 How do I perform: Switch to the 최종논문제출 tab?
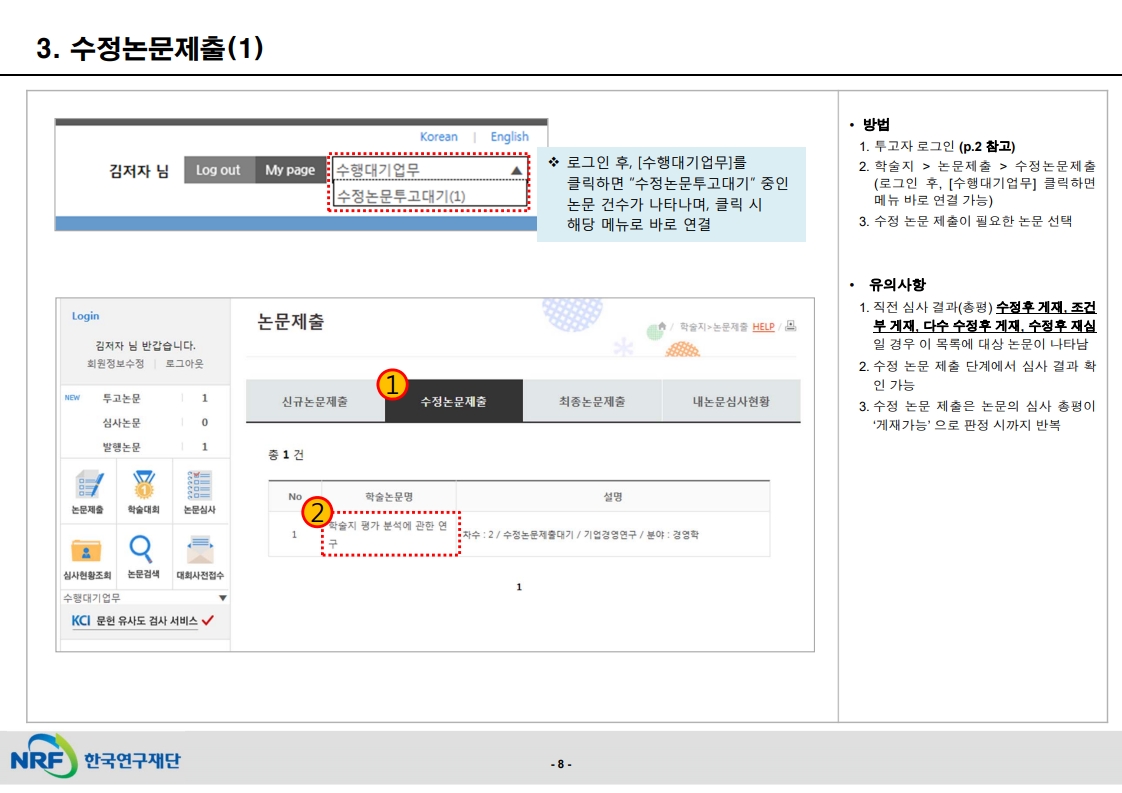(x=592, y=401)
